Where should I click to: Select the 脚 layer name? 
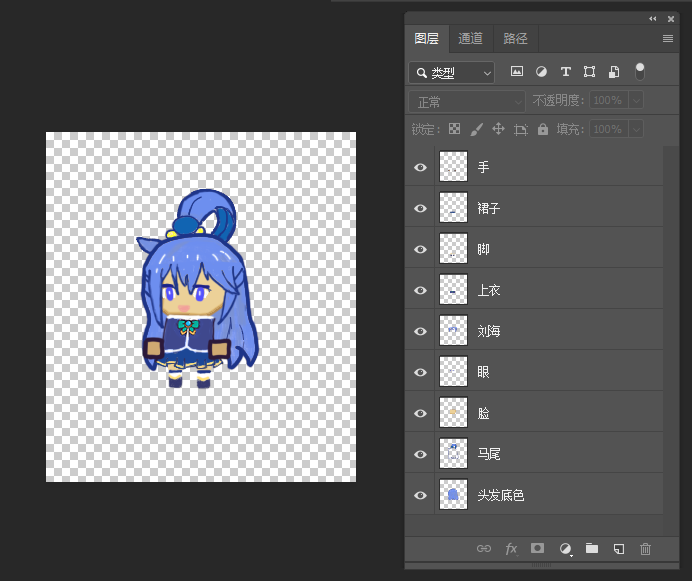point(483,249)
